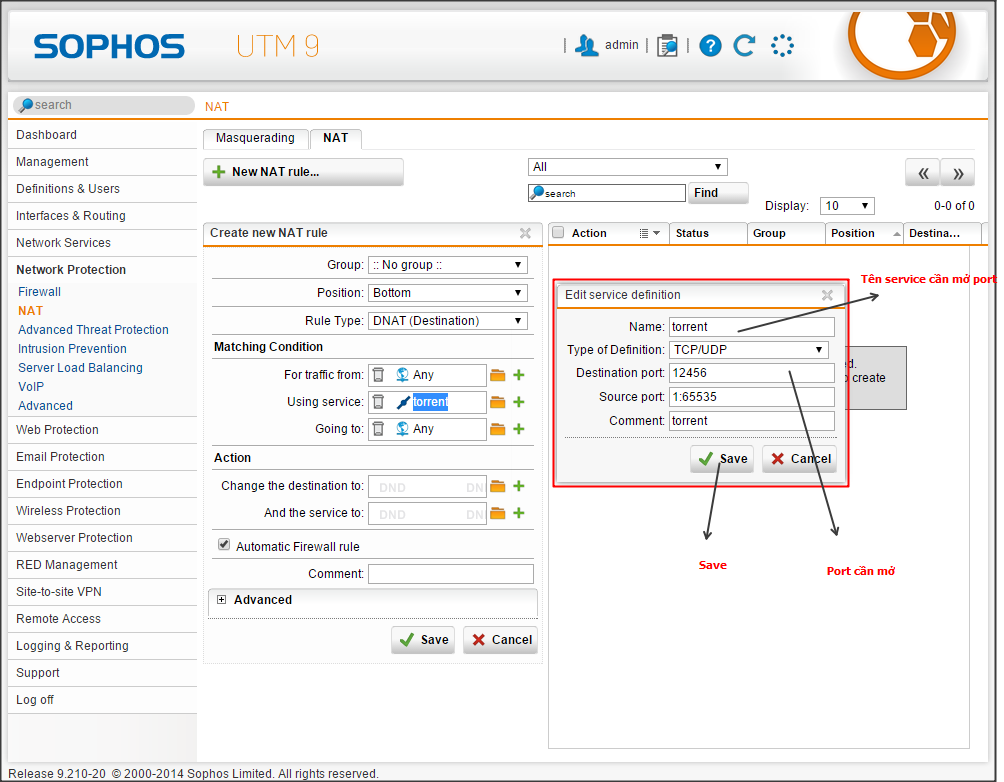
Task: Check the select-all box in table header
Action: pyautogui.click(x=559, y=233)
